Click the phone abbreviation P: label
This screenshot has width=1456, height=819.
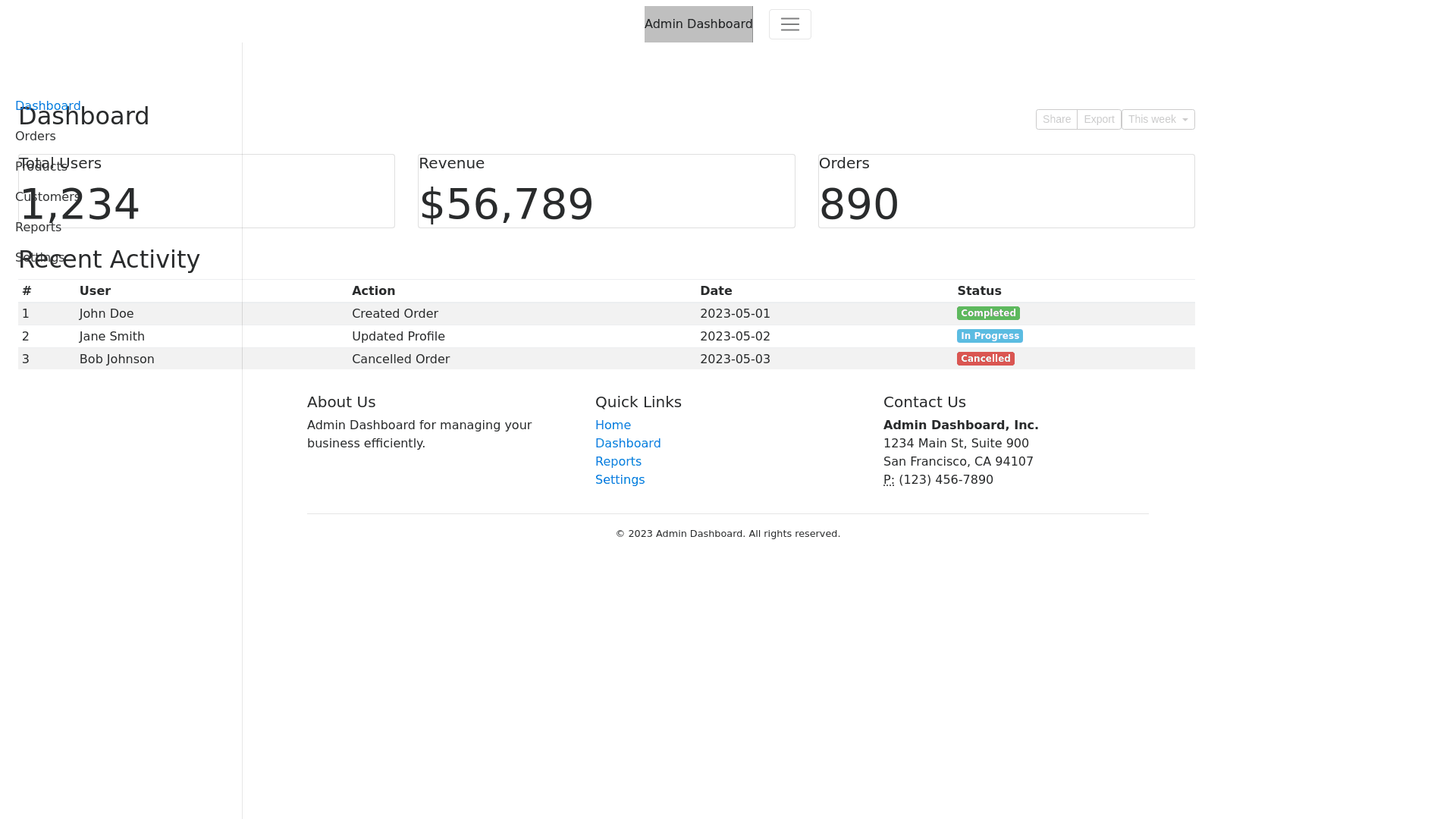[x=888, y=480]
